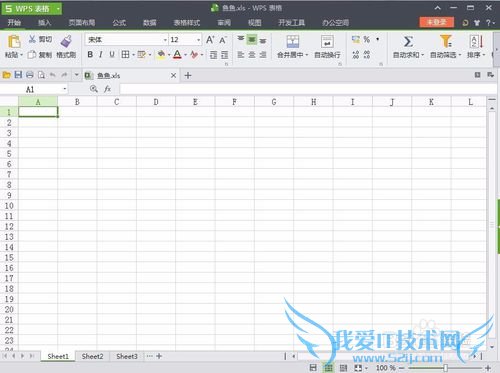Save the workbook with floppy icon

click(18, 75)
